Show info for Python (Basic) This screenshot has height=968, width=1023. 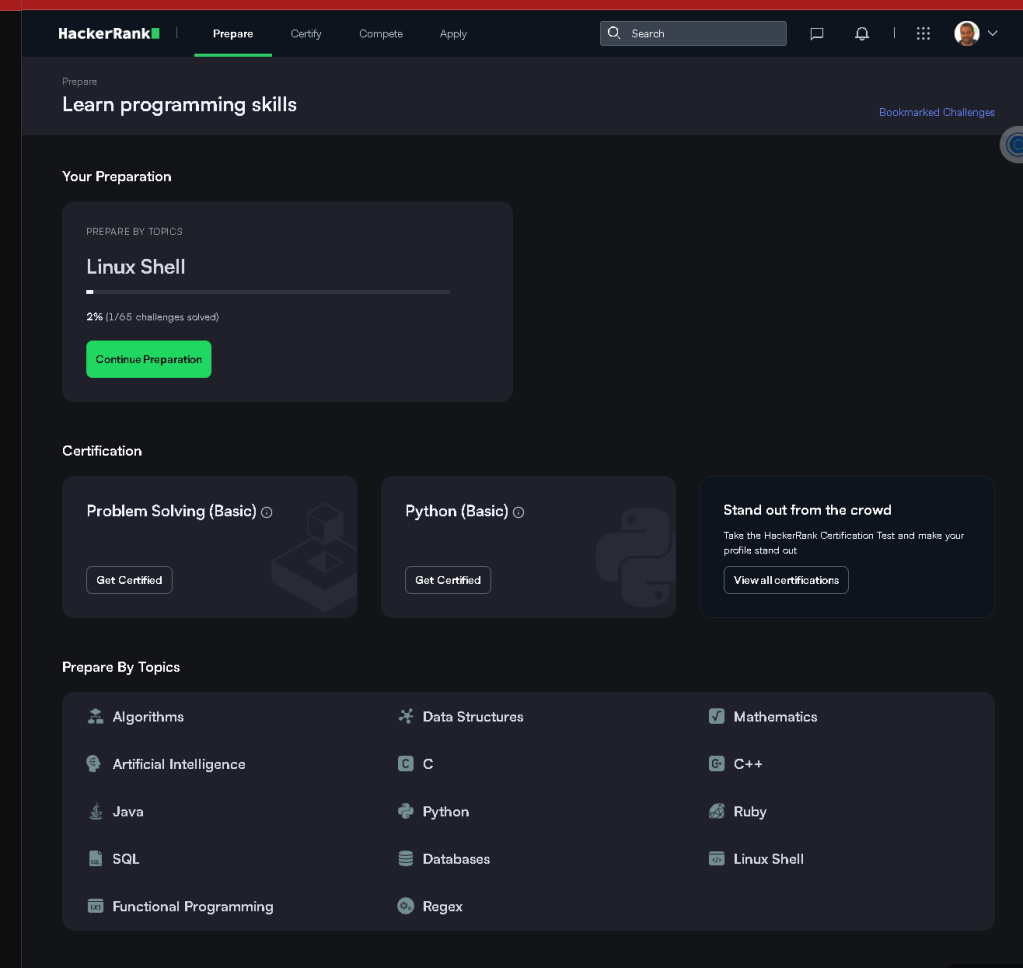coord(519,512)
